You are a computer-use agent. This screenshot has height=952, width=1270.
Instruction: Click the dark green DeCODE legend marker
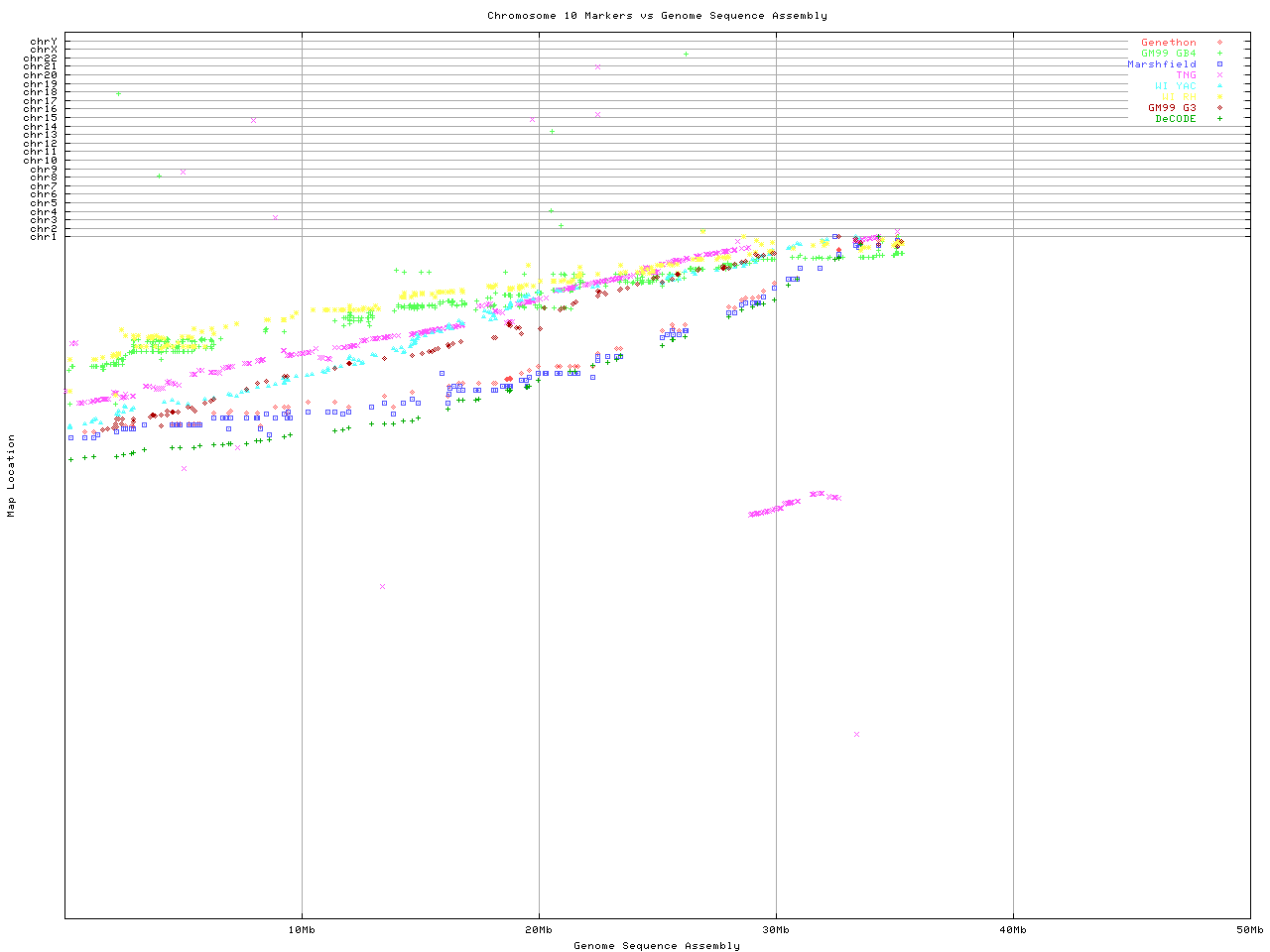(x=1219, y=119)
